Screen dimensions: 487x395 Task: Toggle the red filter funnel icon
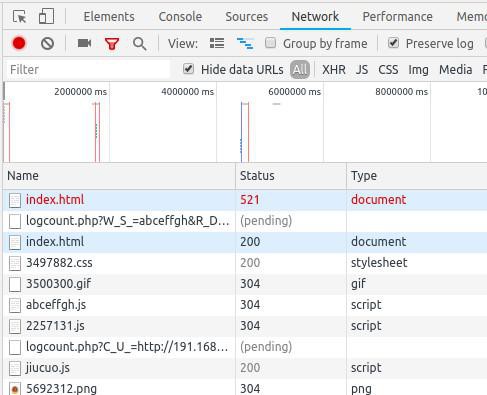pyautogui.click(x=112, y=44)
